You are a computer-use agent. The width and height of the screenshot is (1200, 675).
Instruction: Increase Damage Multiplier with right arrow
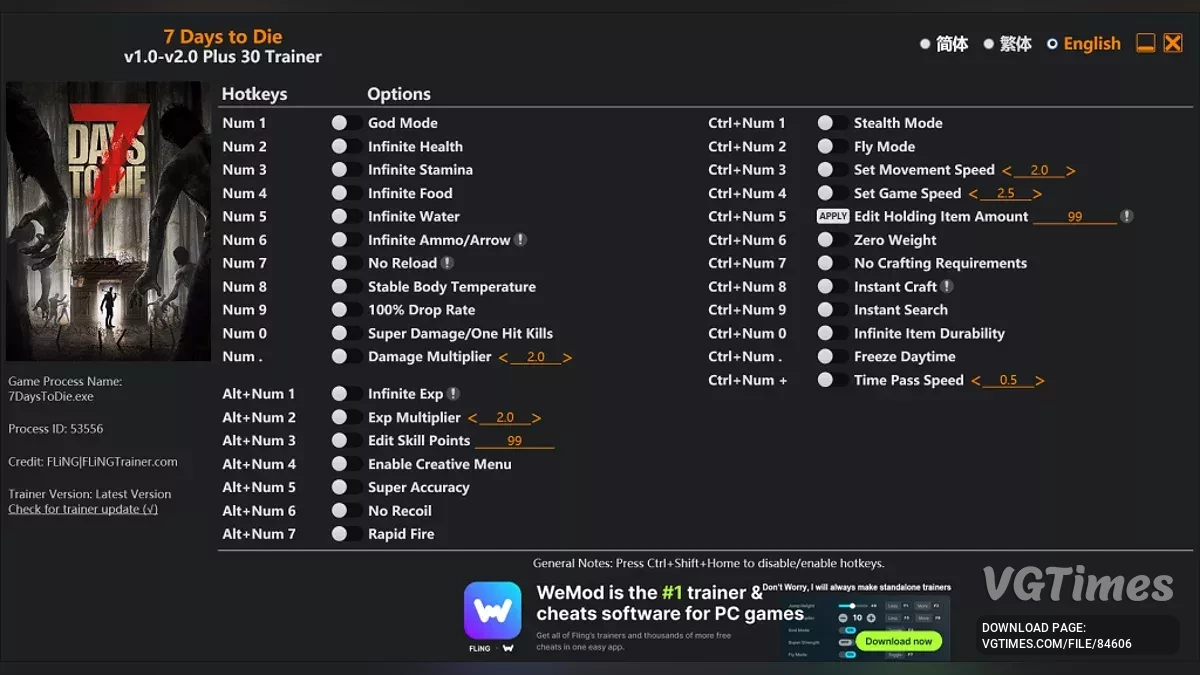click(568, 358)
